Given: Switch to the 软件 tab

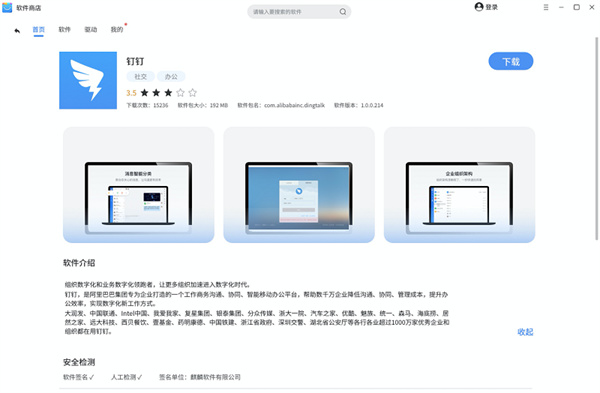Looking at the screenshot, I should click(x=64, y=29).
